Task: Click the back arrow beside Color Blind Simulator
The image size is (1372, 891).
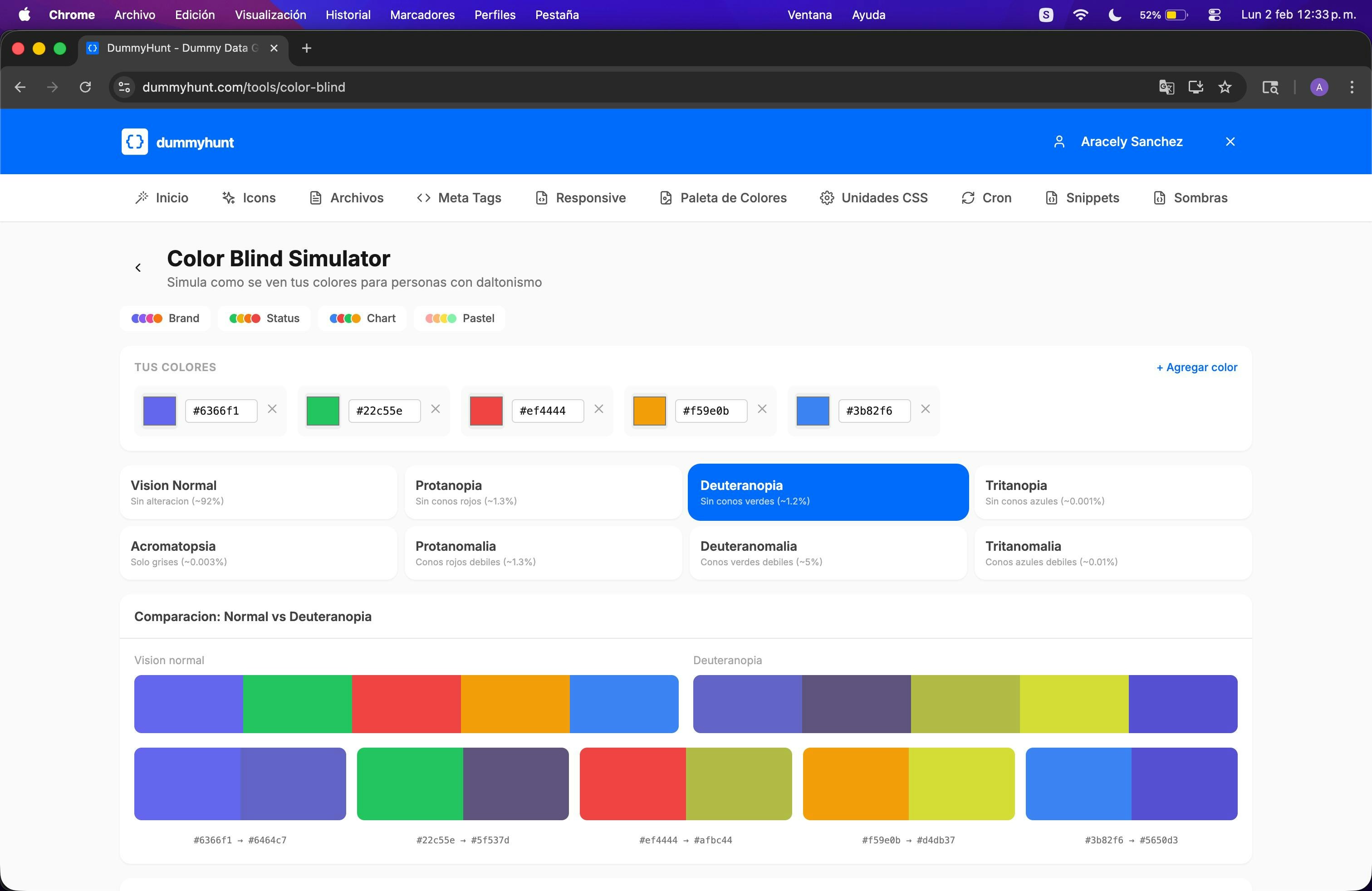Action: (x=138, y=267)
